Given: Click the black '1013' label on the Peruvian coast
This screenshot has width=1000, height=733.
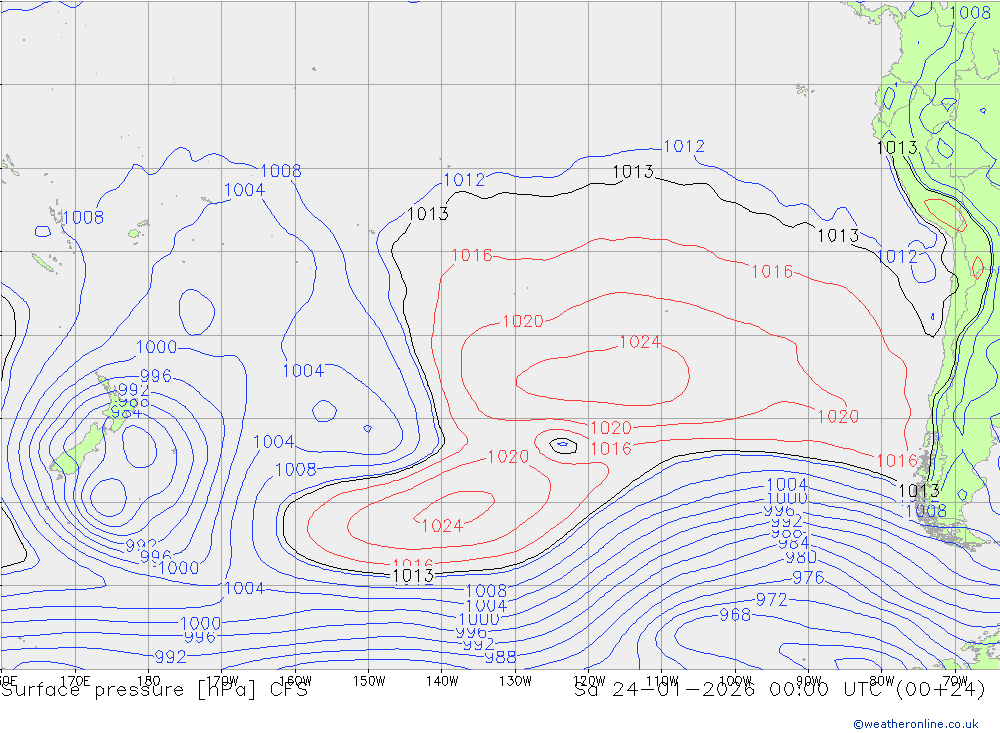Looking at the screenshot, I should coord(897,148).
